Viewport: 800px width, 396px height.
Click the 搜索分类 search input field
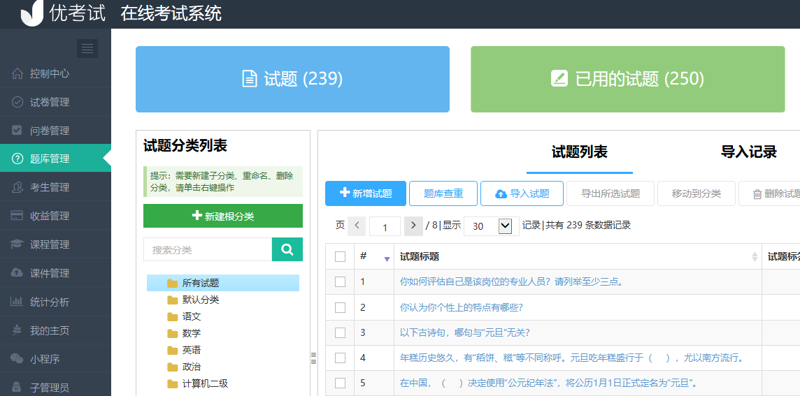tap(208, 250)
